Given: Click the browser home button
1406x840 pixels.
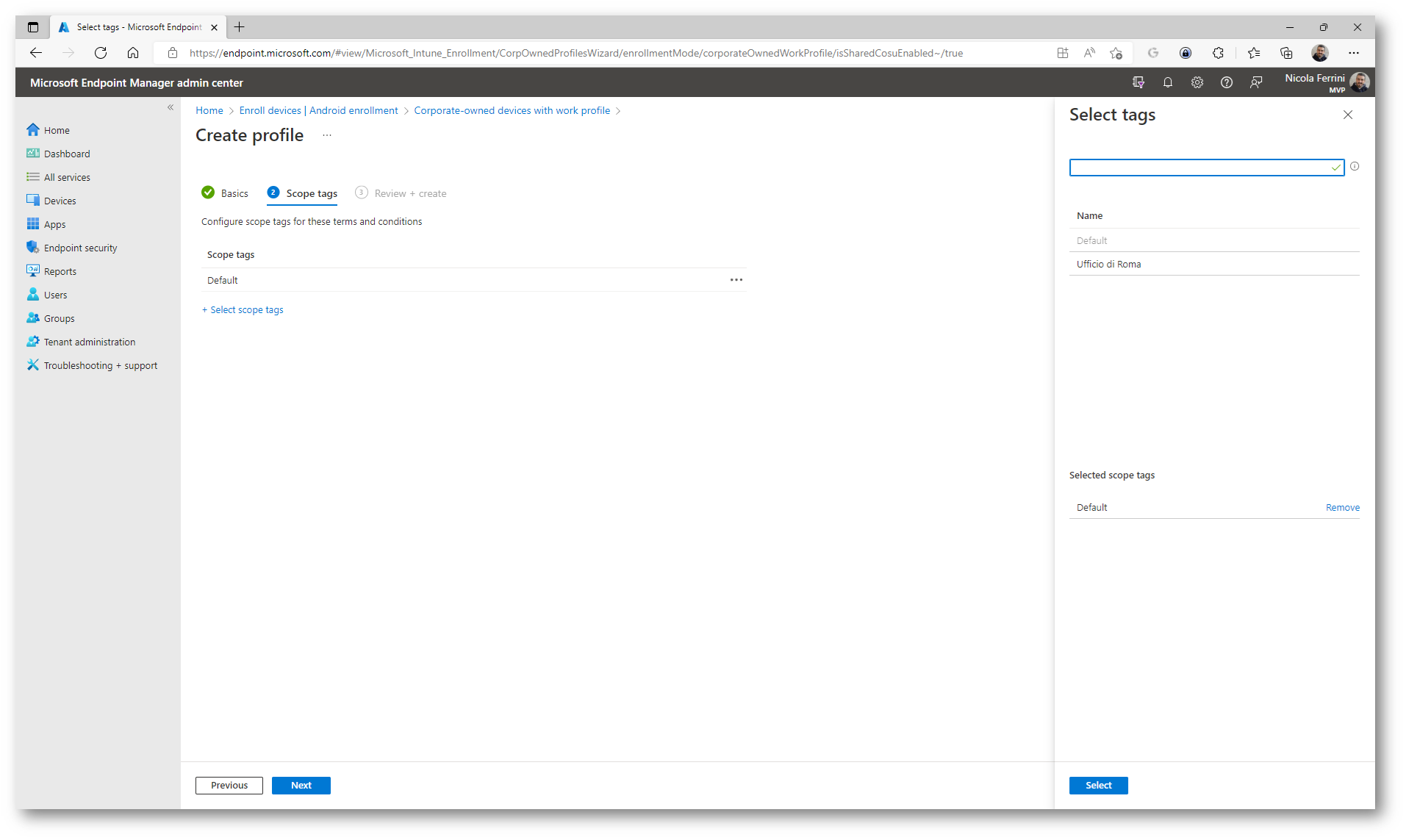Looking at the screenshot, I should pos(133,53).
